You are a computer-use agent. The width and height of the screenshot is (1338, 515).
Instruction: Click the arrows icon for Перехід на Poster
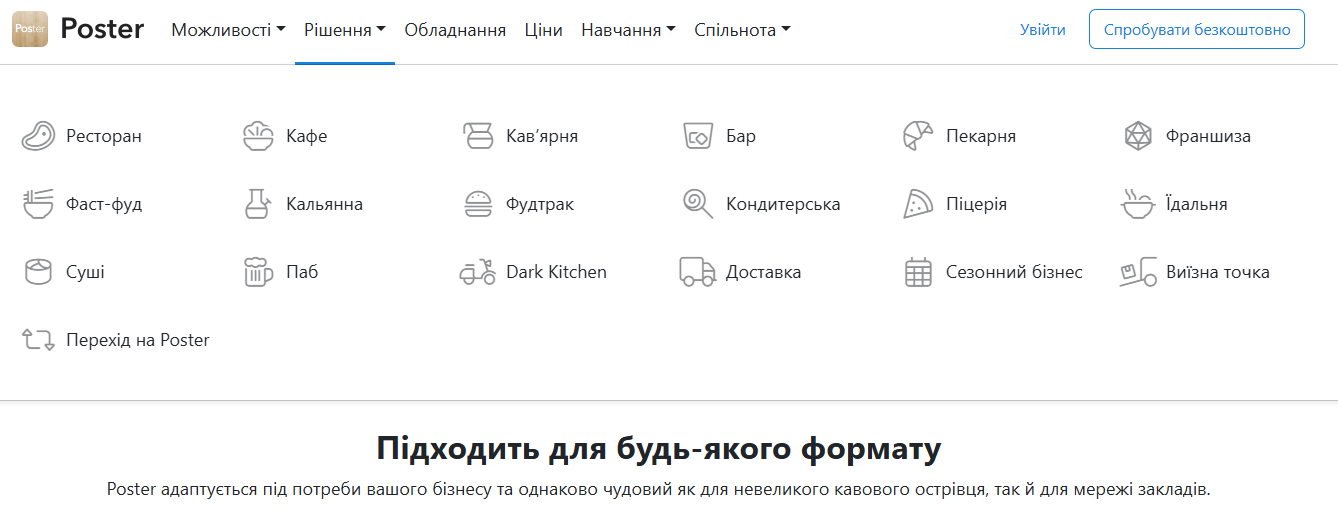point(38,340)
